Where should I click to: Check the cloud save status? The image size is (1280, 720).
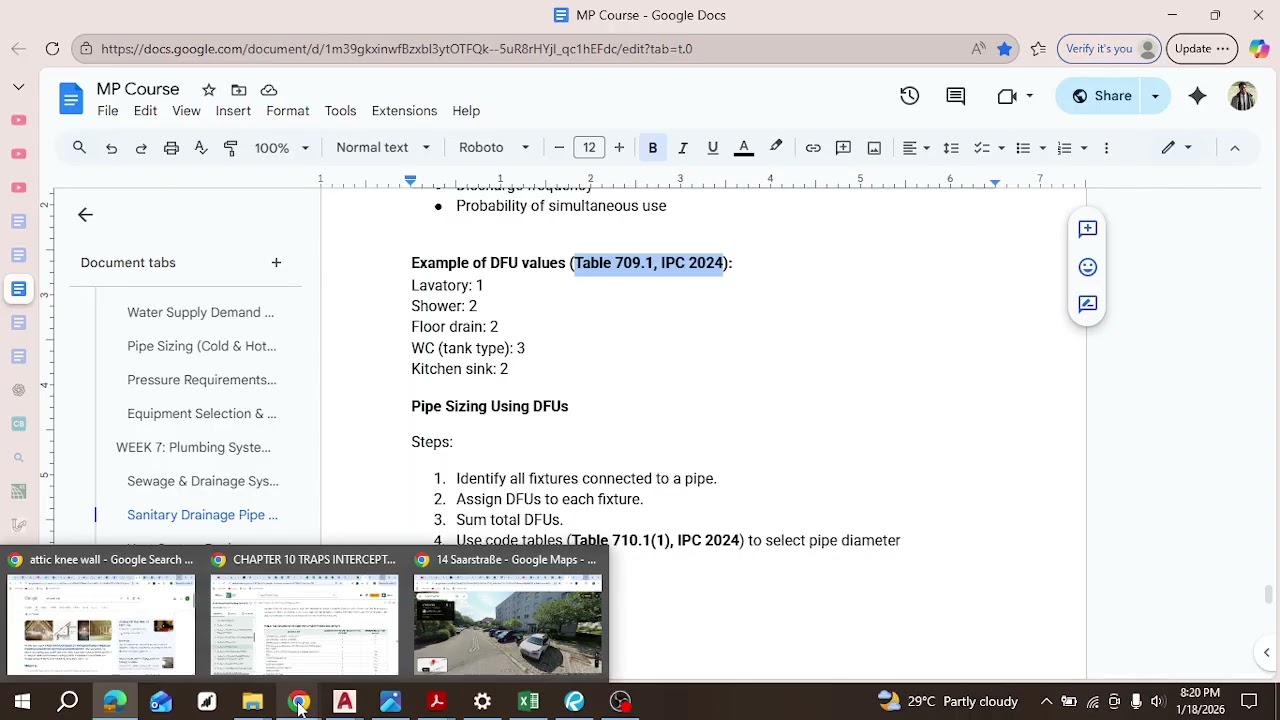[268, 90]
